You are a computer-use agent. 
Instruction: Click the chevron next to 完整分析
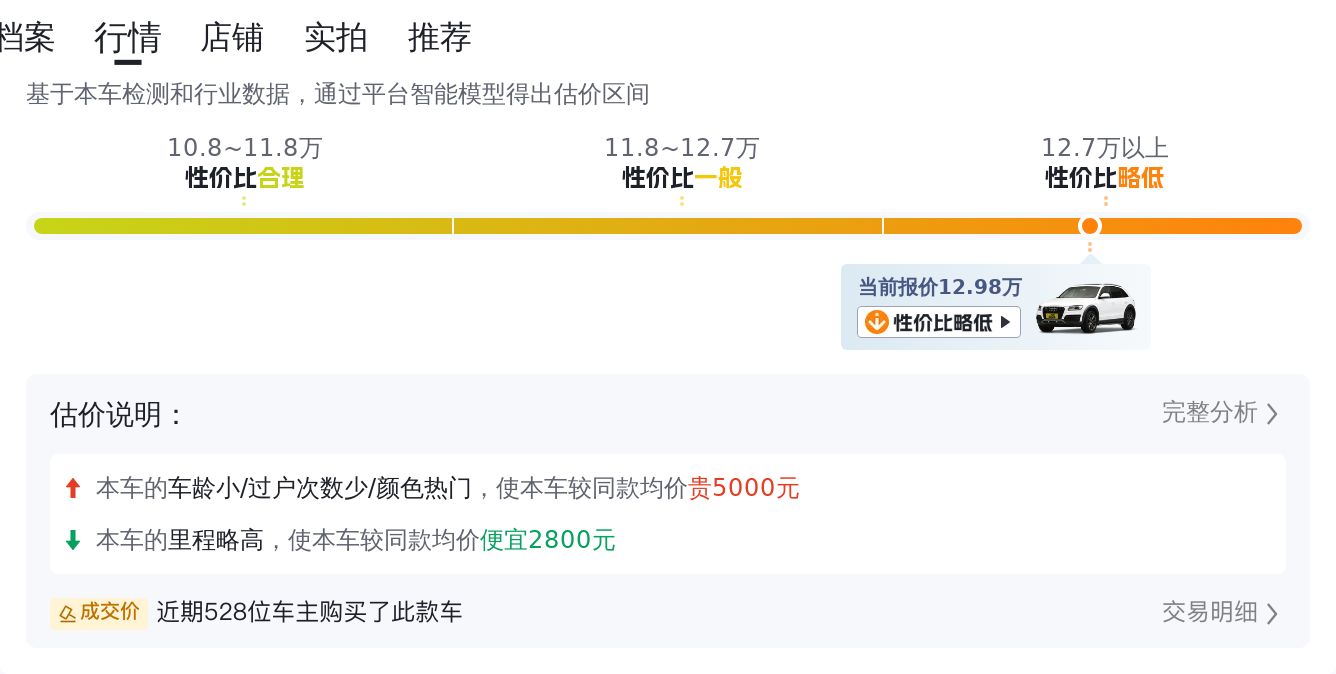coord(1272,414)
